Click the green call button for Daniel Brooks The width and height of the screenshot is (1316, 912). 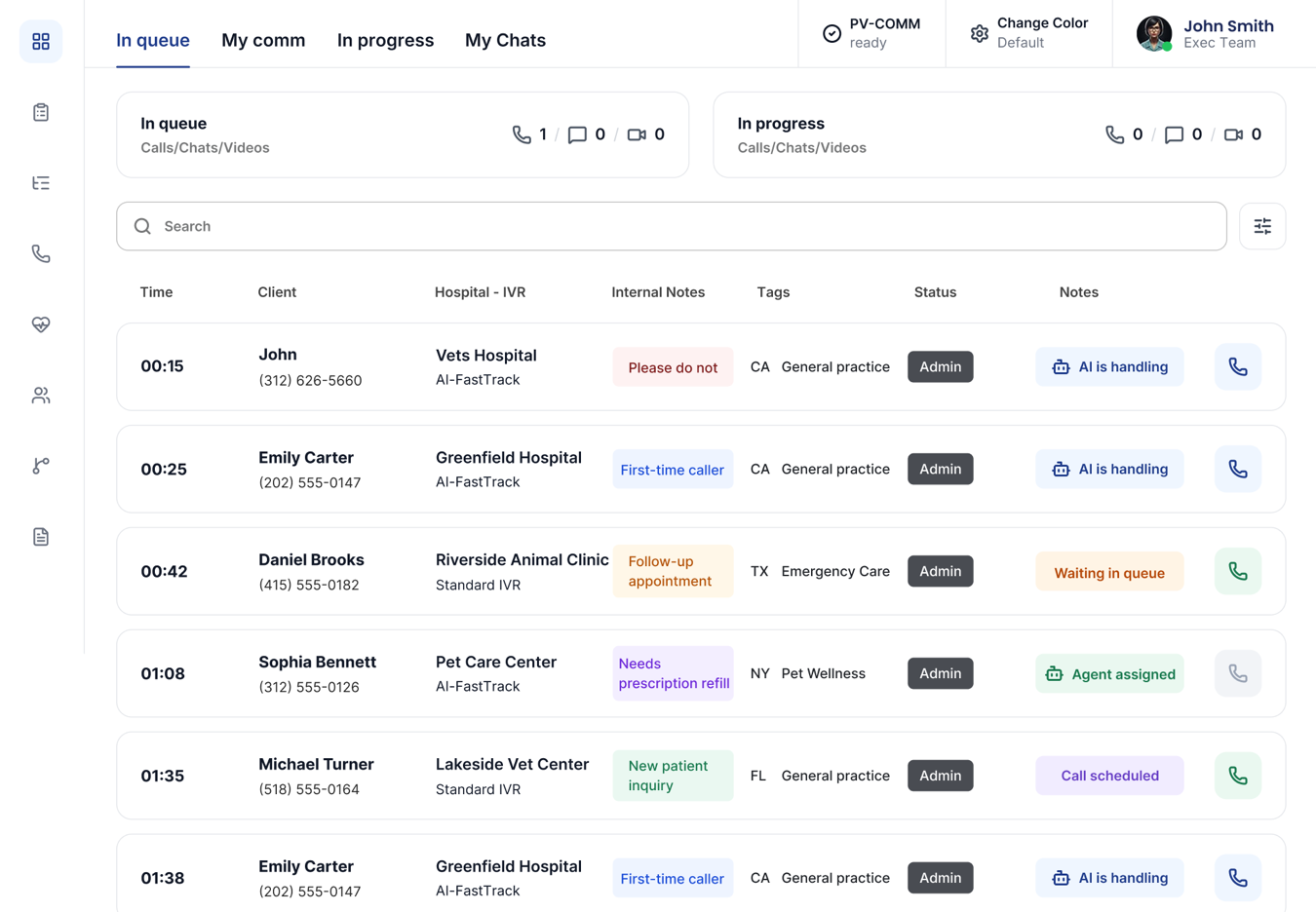coord(1238,571)
